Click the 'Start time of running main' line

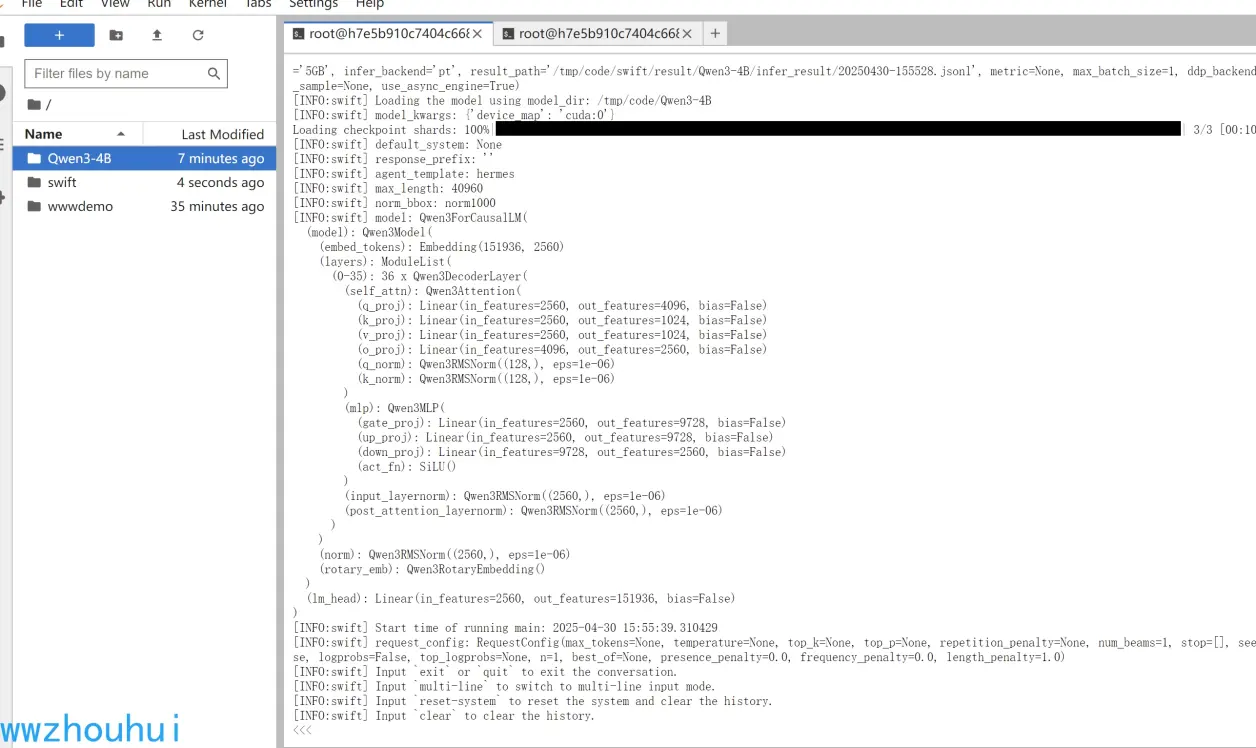click(x=505, y=627)
